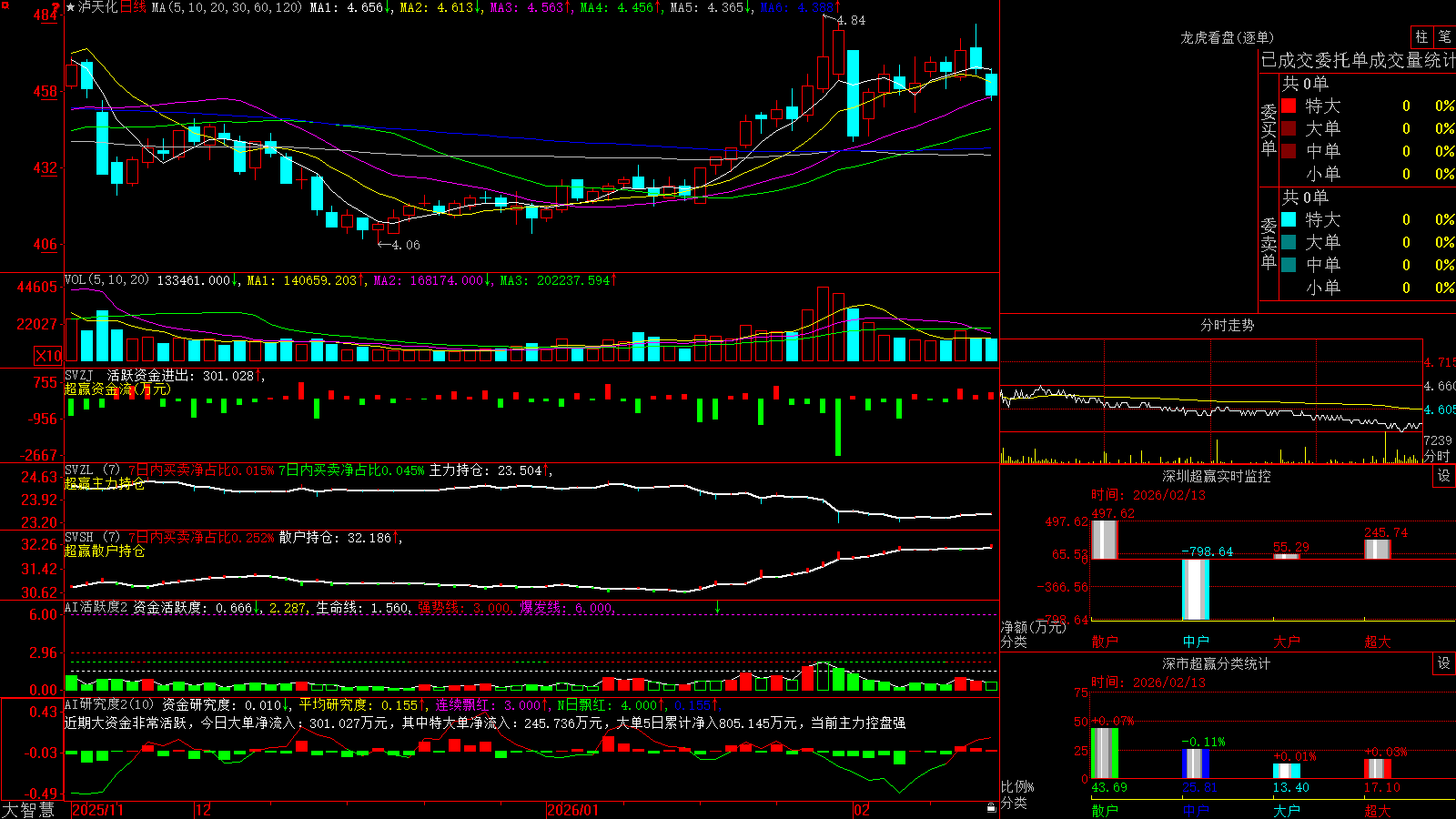Image resolution: width=1456 pixels, height=819 pixels.
Task: Click the 分时走势 intraday mini chart
Action: (1211, 401)
